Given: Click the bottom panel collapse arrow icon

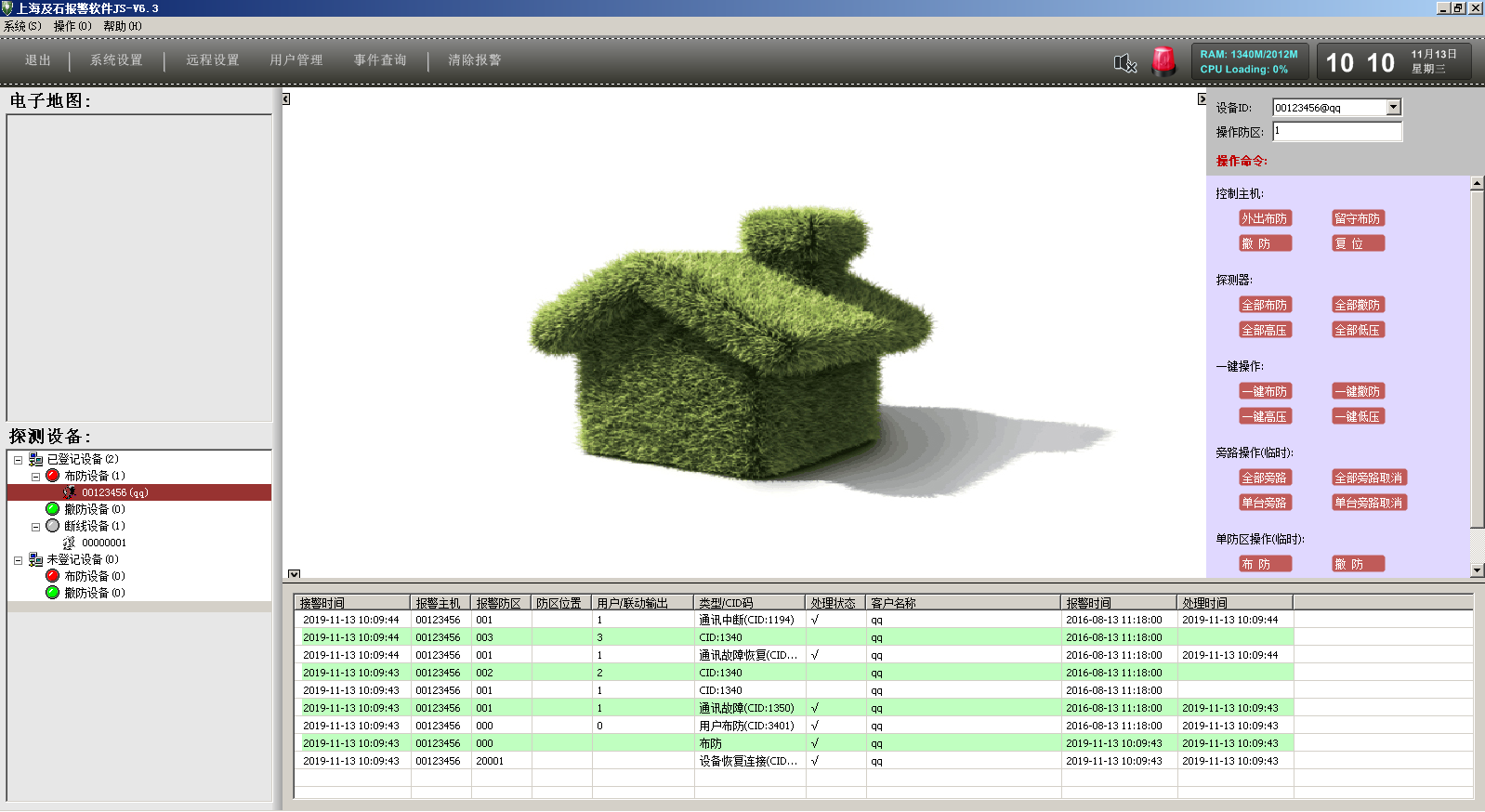Looking at the screenshot, I should pyautogui.click(x=294, y=574).
